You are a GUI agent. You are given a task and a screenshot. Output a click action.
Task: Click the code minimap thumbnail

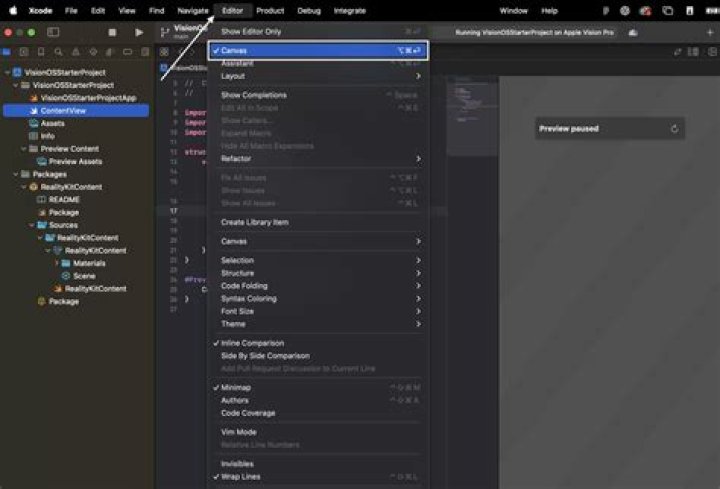[472, 117]
